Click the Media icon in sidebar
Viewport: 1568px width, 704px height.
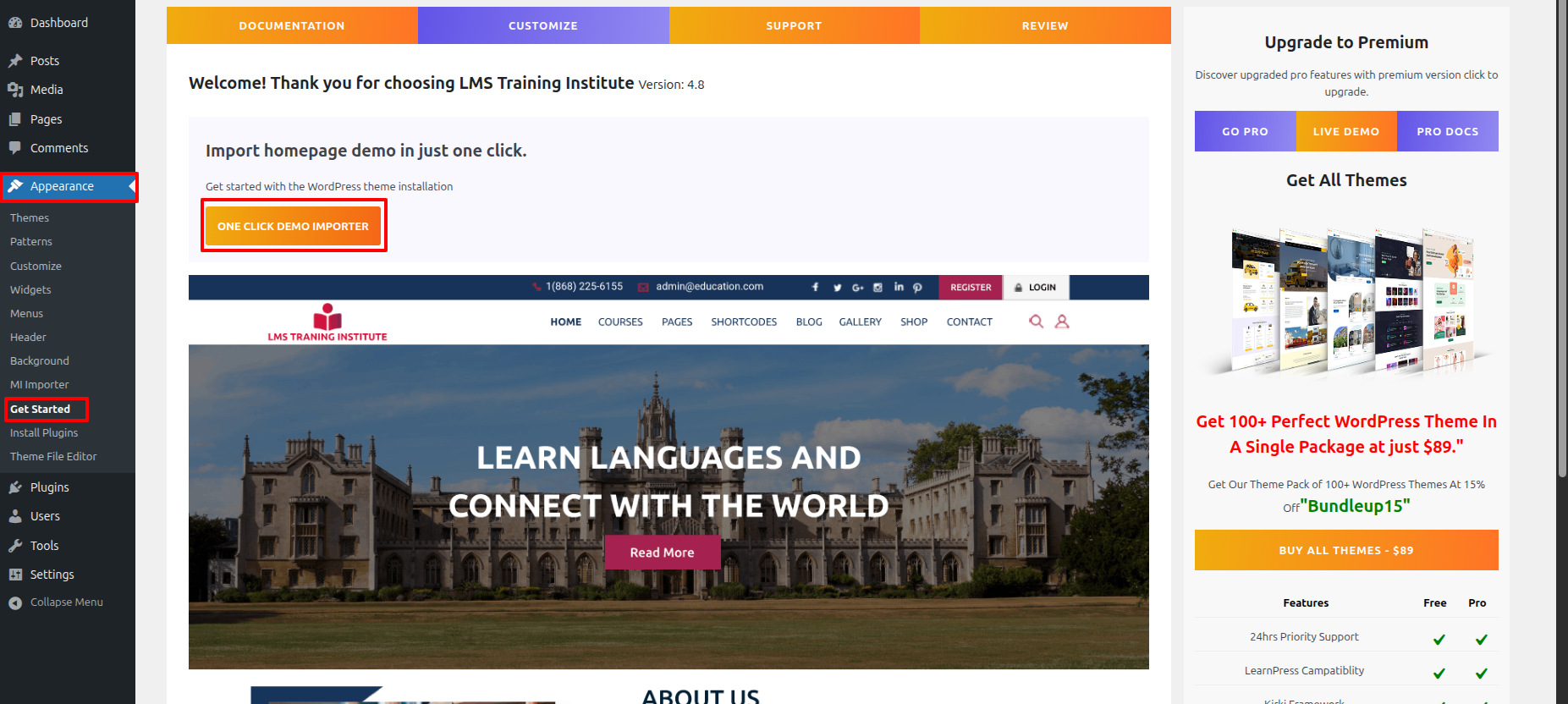coord(15,90)
